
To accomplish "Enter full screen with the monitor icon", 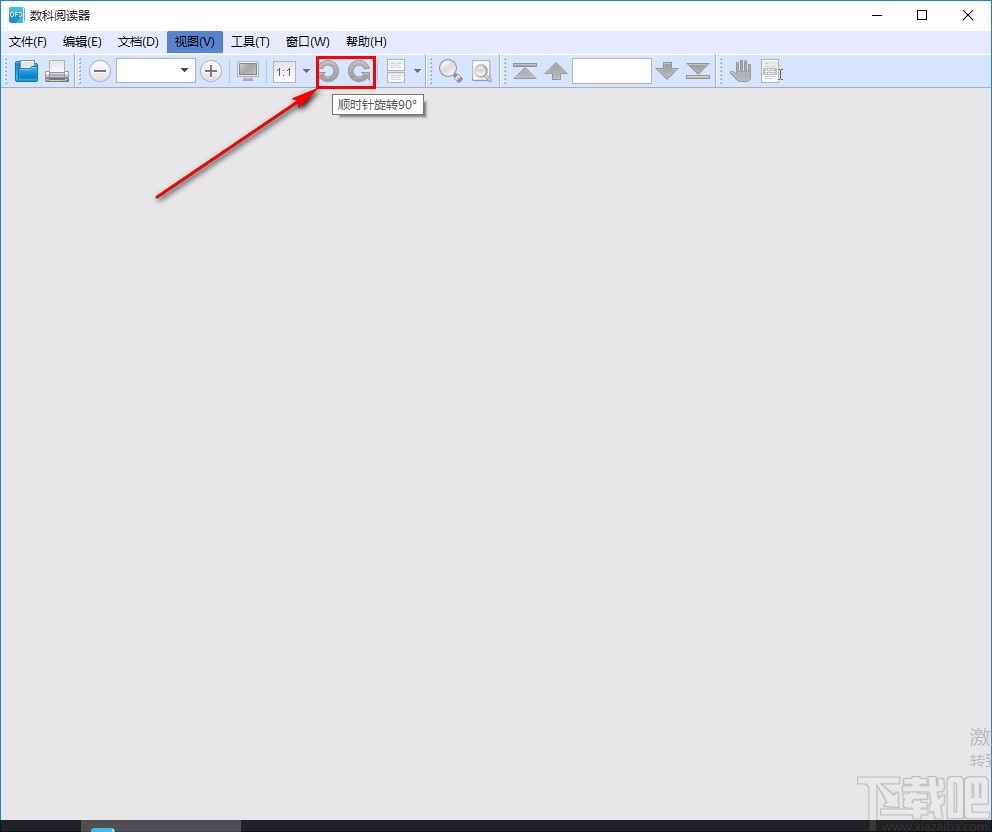I will 248,71.
